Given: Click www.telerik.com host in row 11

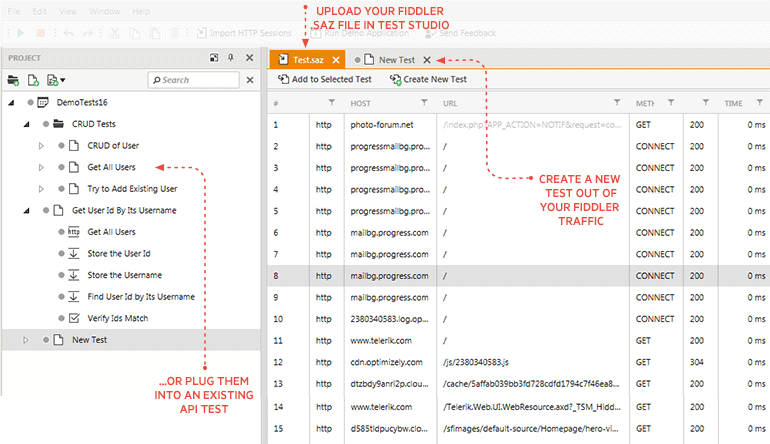Looking at the screenshot, I should pyautogui.click(x=381, y=340).
